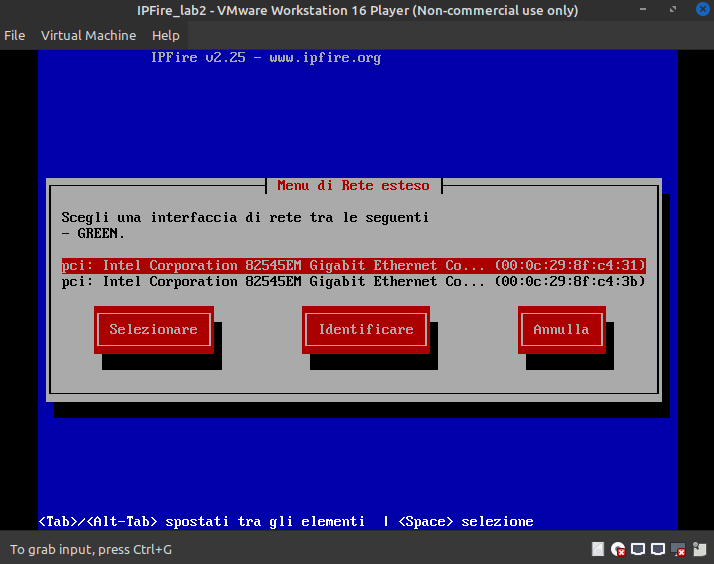The height and width of the screenshot is (564, 714).
Task: Open the Help menu
Action: [166, 36]
